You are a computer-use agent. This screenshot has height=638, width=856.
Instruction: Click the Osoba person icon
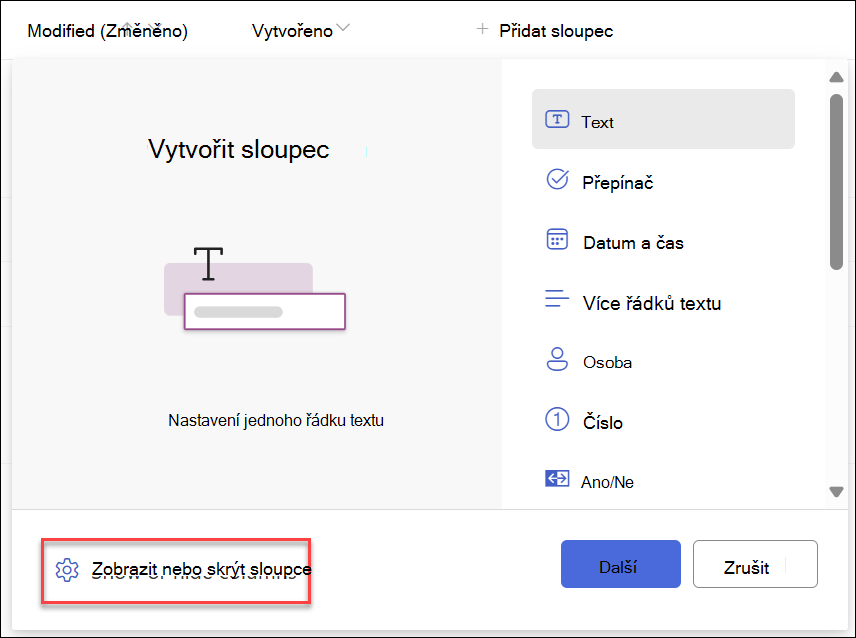tap(557, 360)
